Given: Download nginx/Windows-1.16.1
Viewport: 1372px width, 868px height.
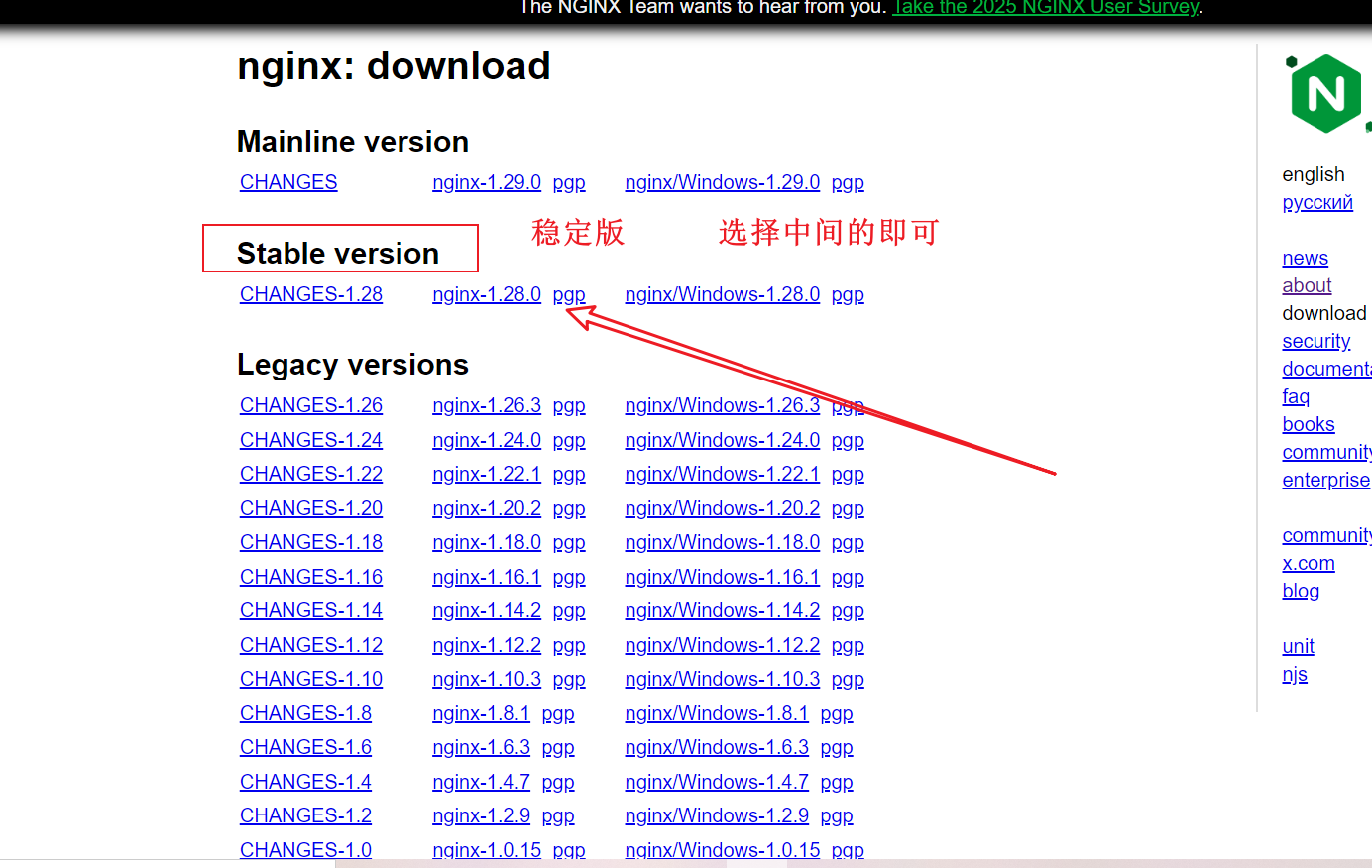Looking at the screenshot, I should (x=723, y=577).
